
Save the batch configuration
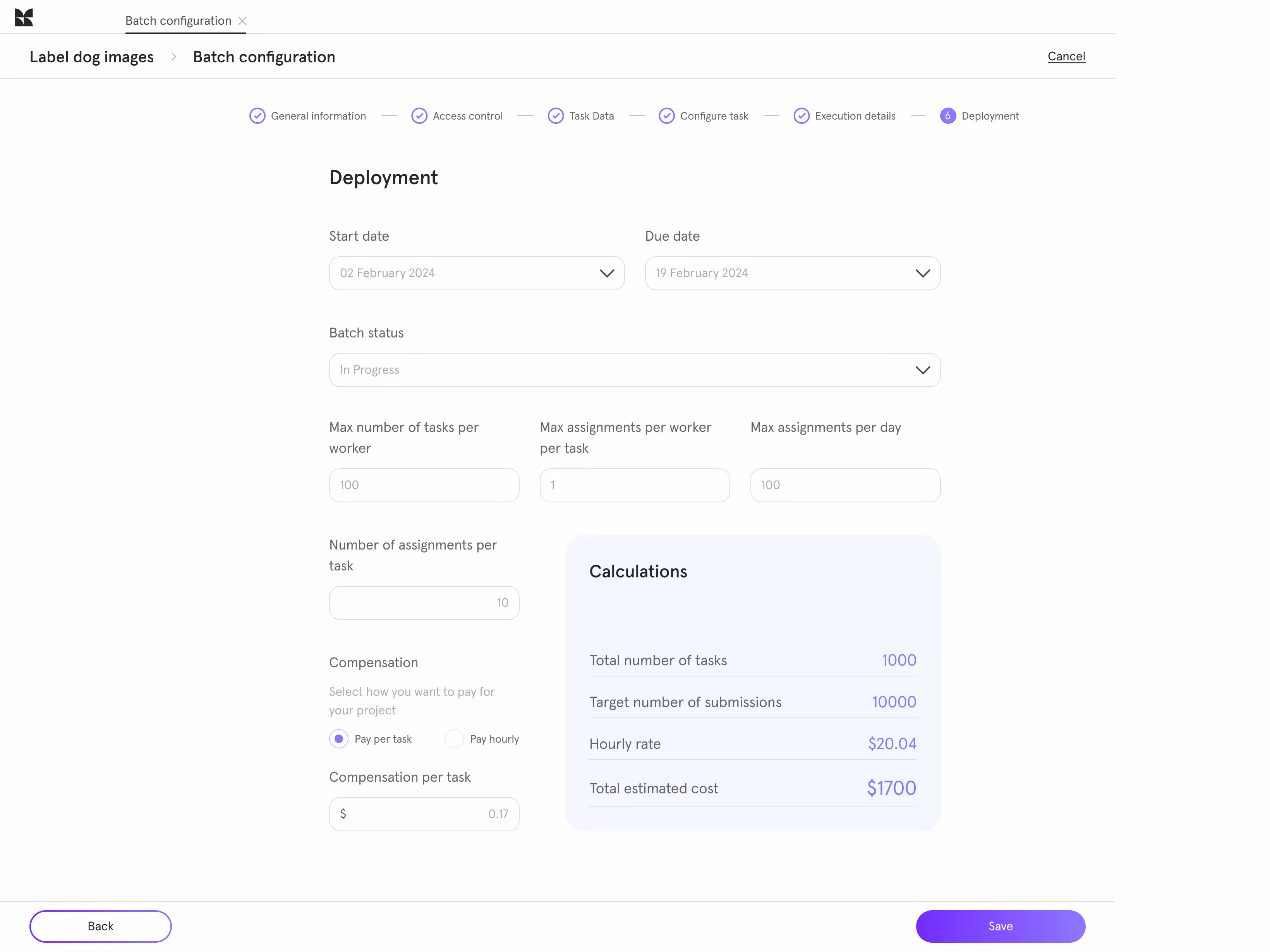(x=1000, y=926)
